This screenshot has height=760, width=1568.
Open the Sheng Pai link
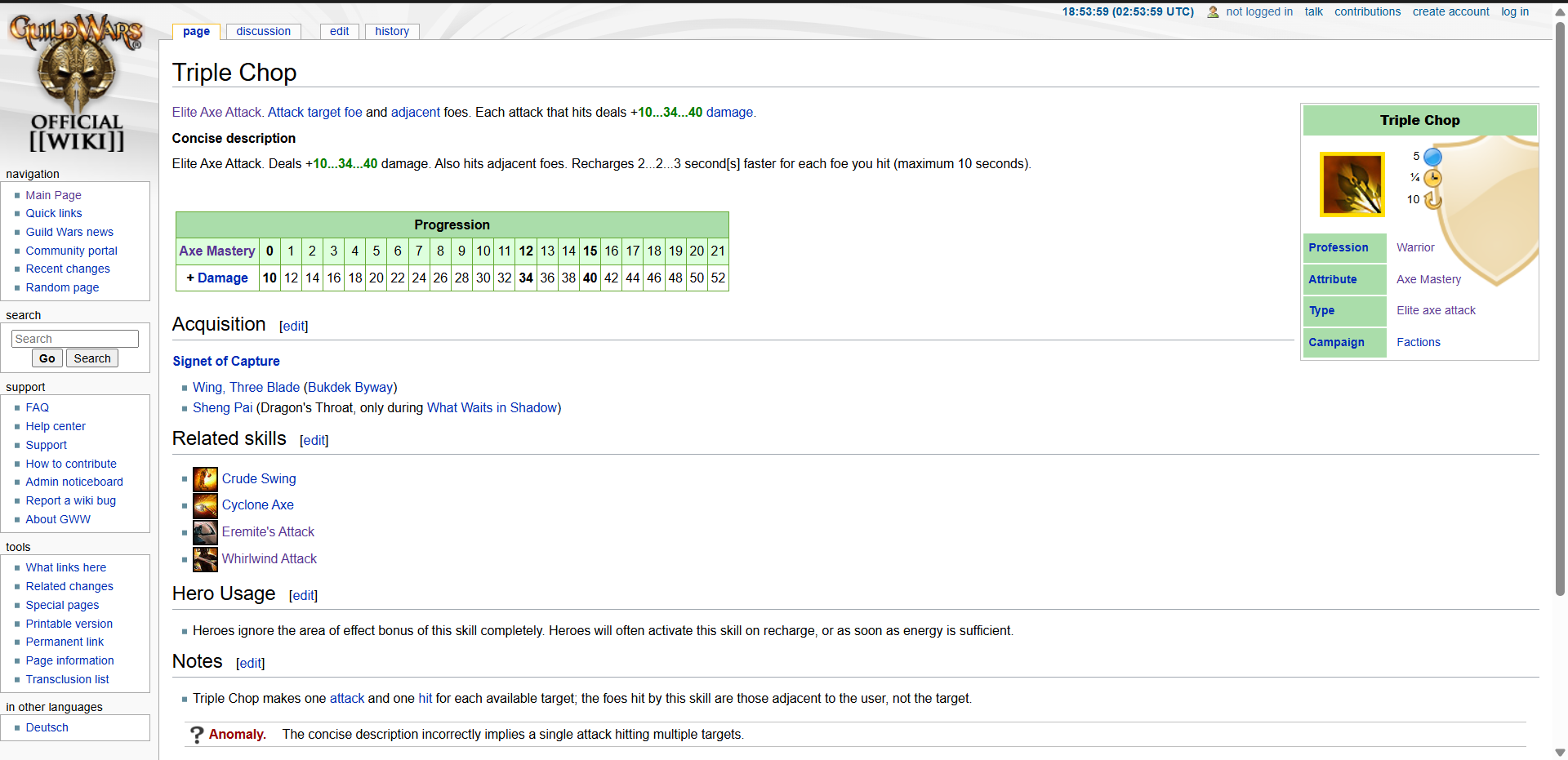(222, 407)
